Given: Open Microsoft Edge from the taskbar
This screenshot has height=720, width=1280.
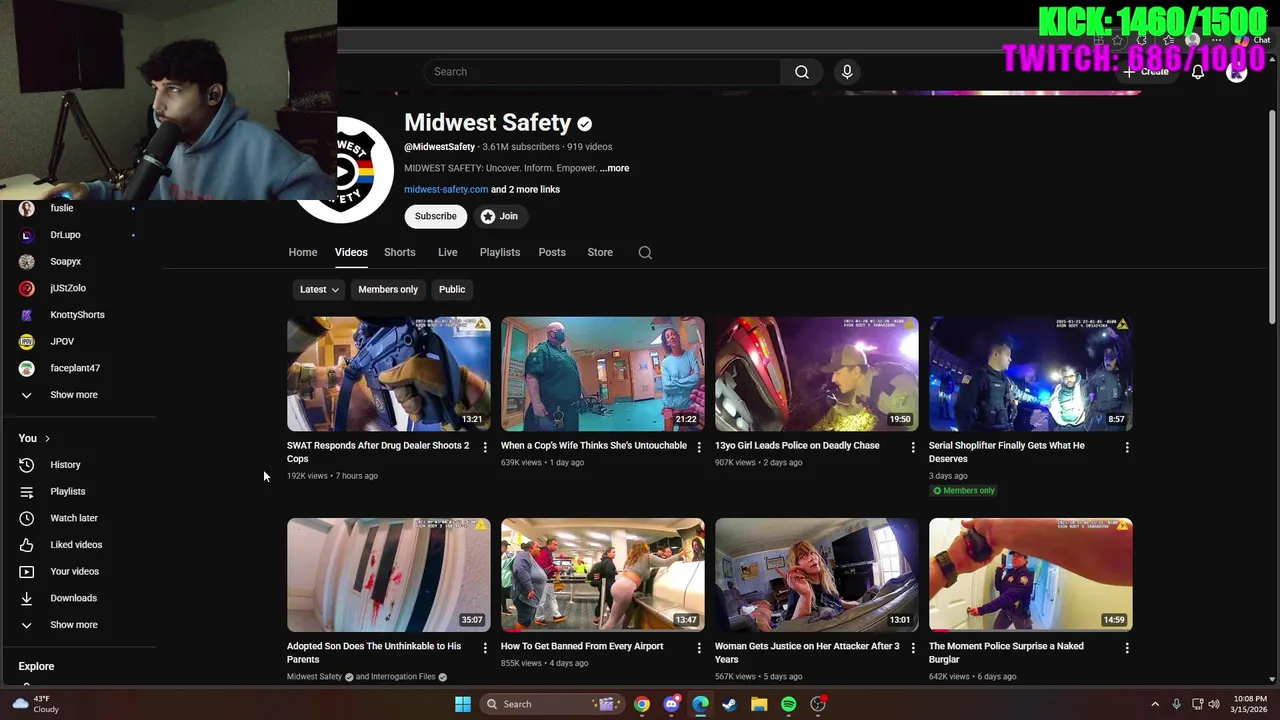Looking at the screenshot, I should 701,704.
